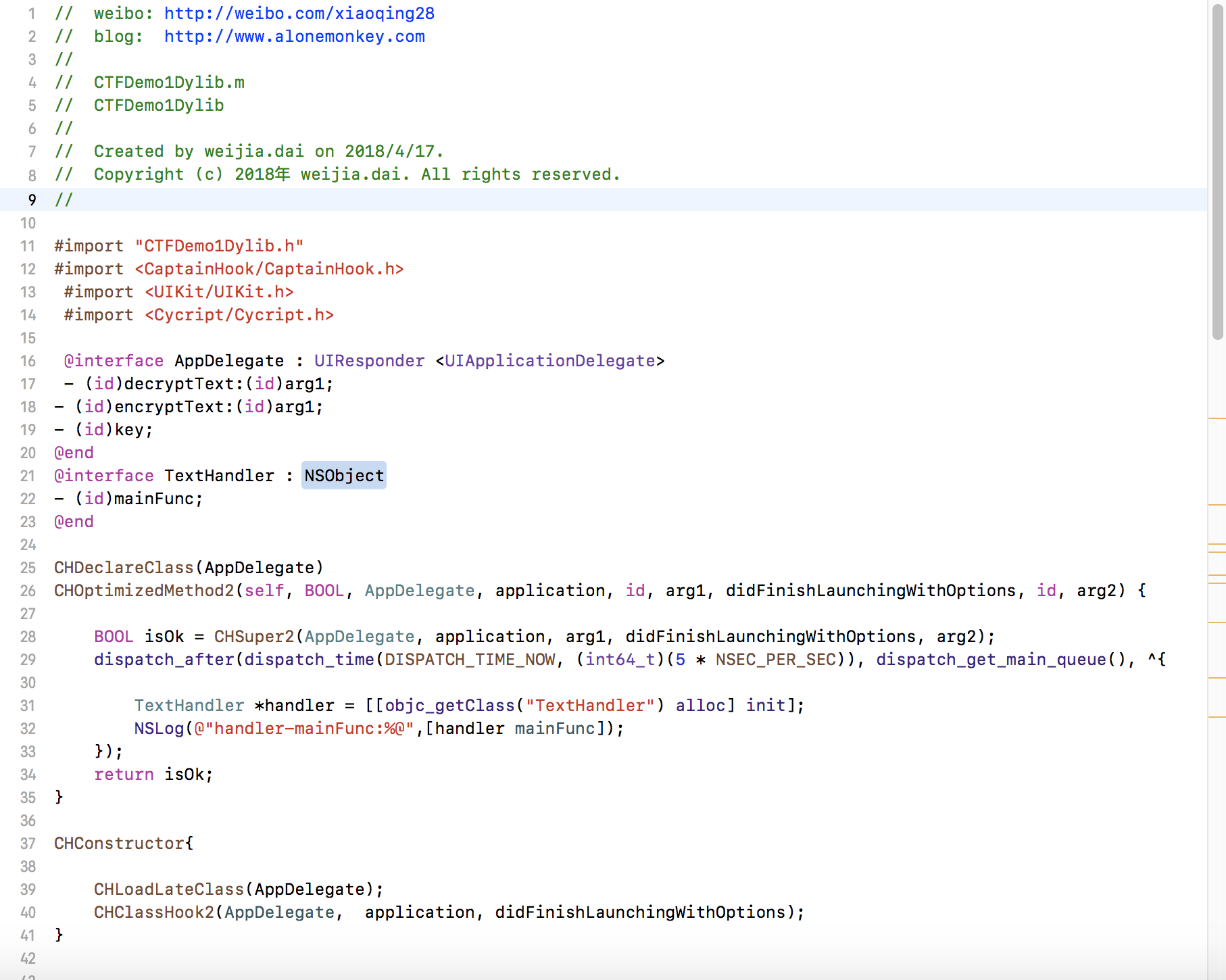This screenshot has width=1226, height=980.
Task: Click the UIApplicationDelegate protocol name
Action: (x=549, y=361)
